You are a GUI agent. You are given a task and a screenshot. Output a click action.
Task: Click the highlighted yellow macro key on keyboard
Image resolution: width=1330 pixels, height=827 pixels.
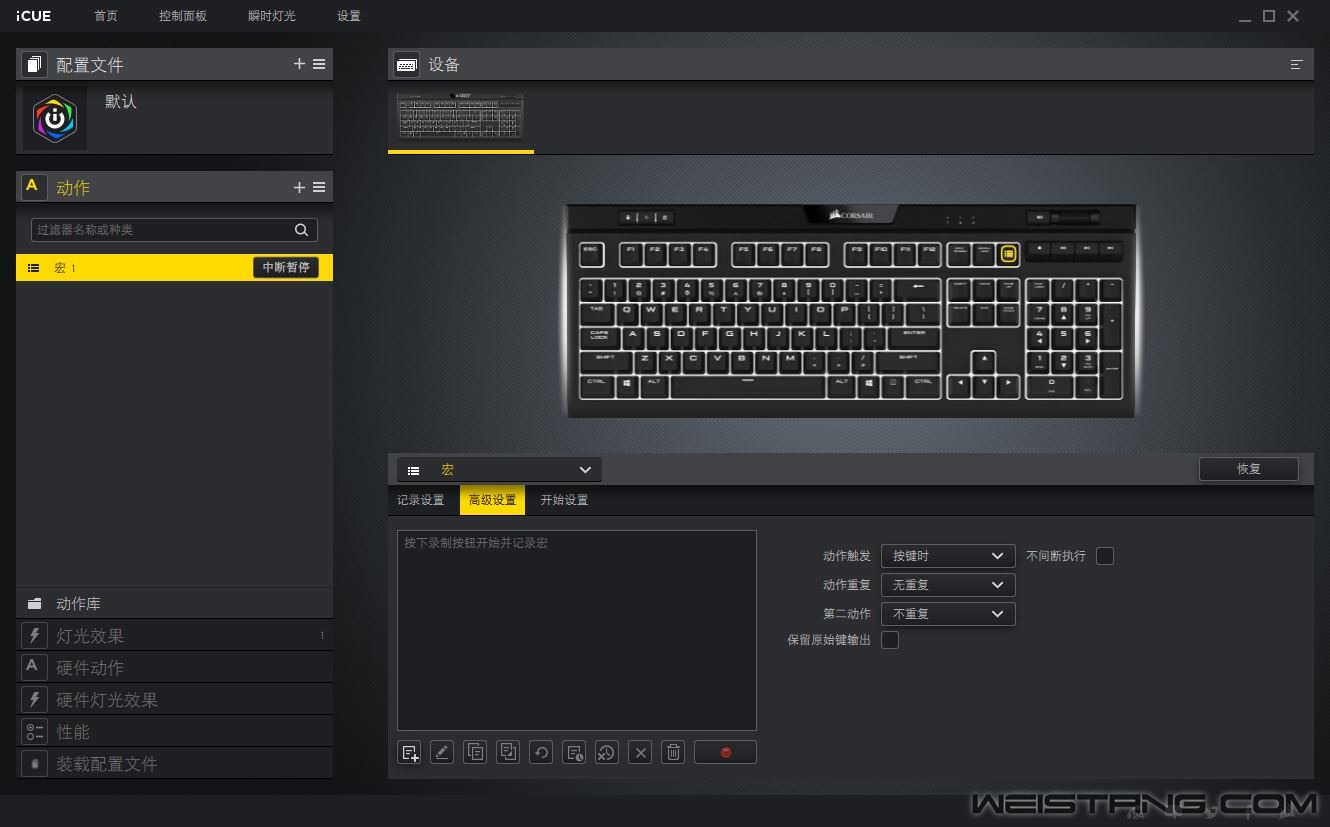click(x=1008, y=254)
